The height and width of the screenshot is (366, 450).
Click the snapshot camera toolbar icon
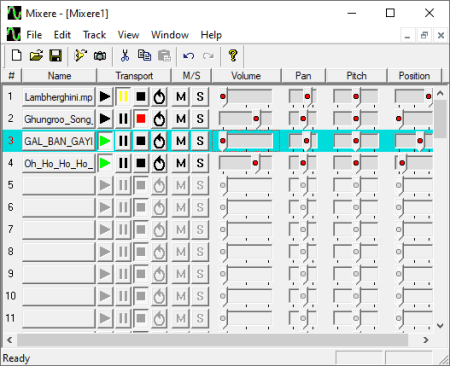click(100, 55)
